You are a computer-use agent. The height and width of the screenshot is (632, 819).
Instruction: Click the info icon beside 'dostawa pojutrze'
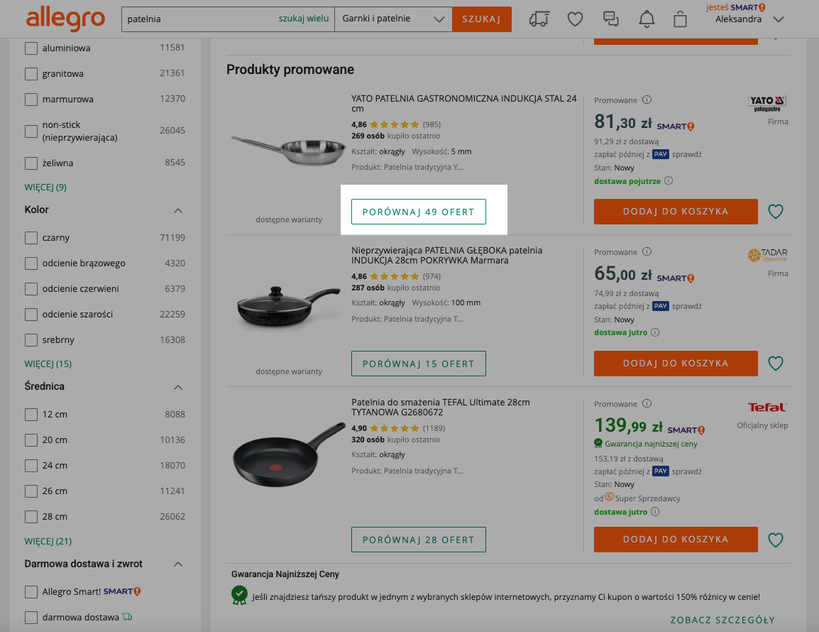click(669, 181)
